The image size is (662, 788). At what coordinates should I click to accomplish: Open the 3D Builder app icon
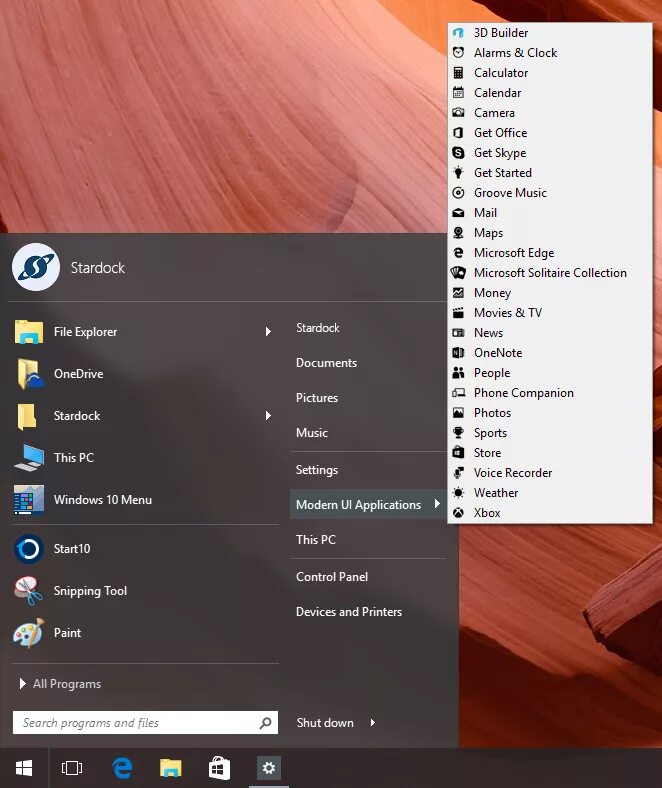(x=458, y=33)
